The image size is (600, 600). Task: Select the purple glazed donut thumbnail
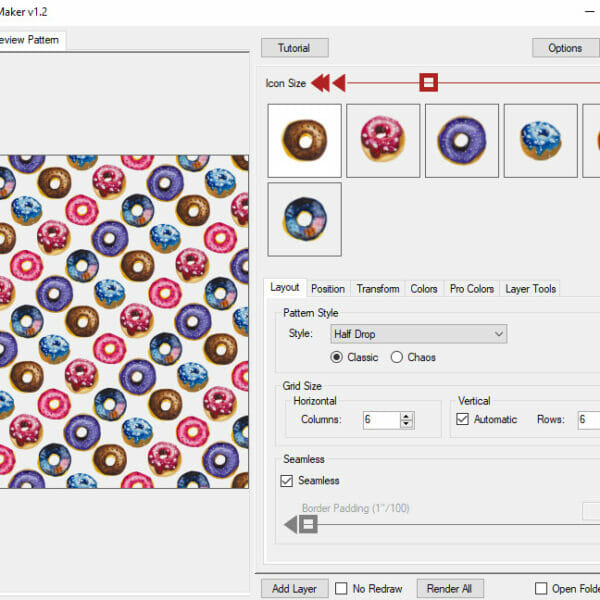click(462, 141)
